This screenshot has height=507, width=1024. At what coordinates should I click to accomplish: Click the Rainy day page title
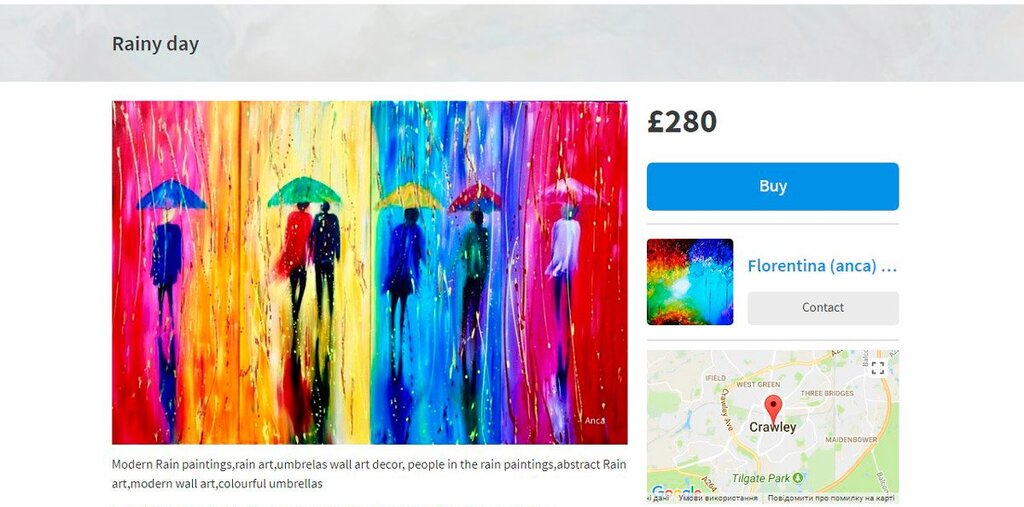(x=155, y=44)
